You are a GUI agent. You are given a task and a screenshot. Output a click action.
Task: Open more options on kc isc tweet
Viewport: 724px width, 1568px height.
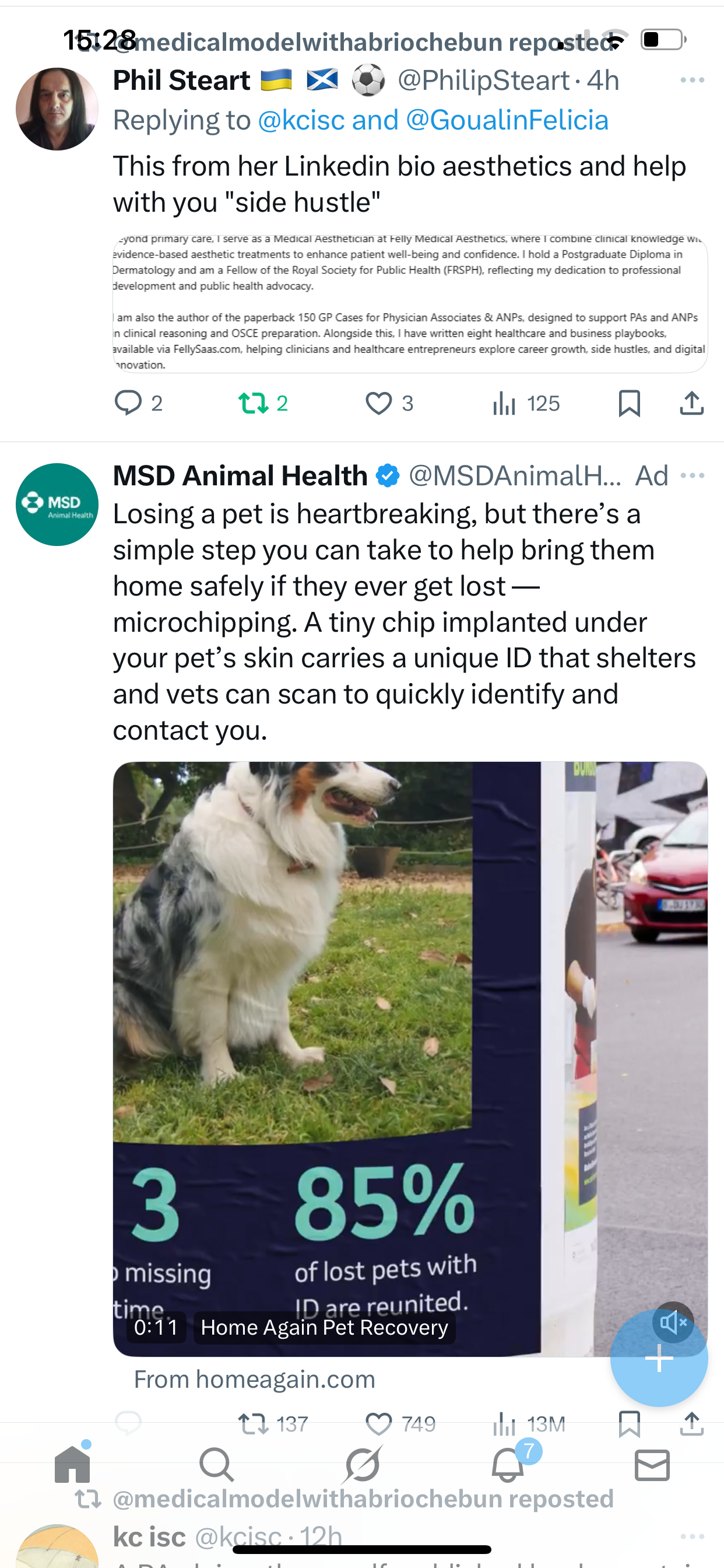point(692,1536)
